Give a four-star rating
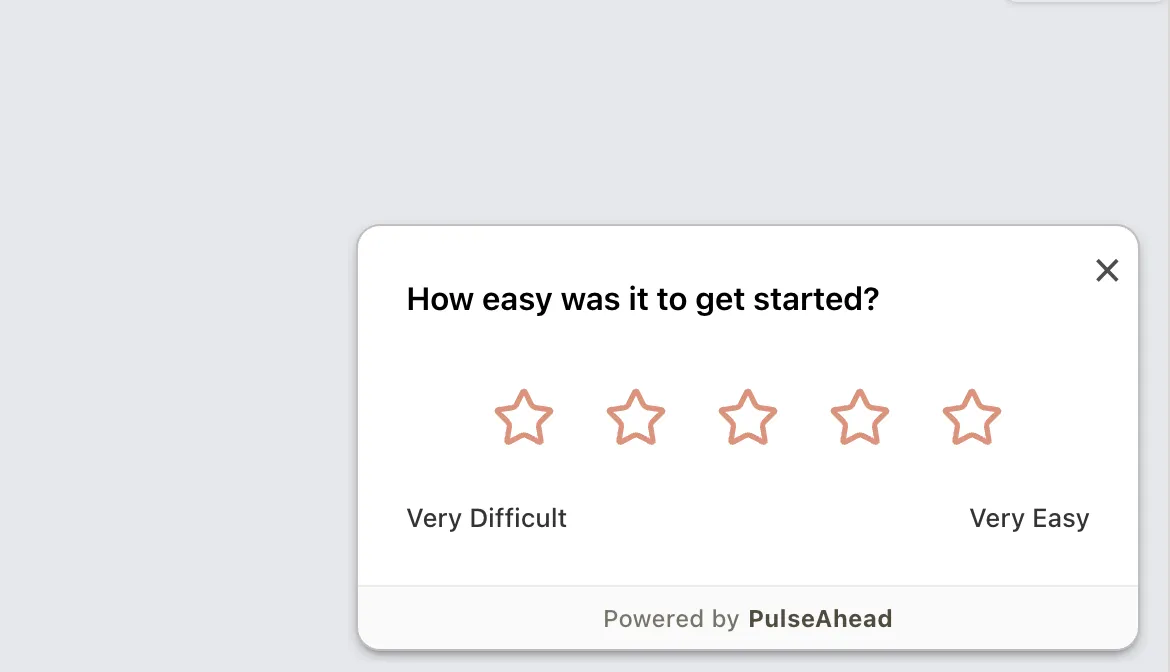1170x672 pixels. pyautogui.click(x=860, y=418)
